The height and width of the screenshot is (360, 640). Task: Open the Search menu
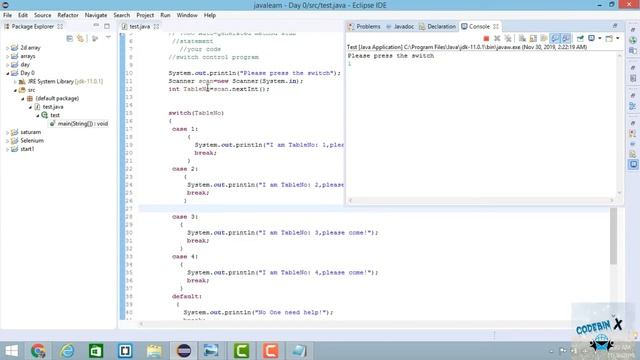pyautogui.click(x=122, y=15)
